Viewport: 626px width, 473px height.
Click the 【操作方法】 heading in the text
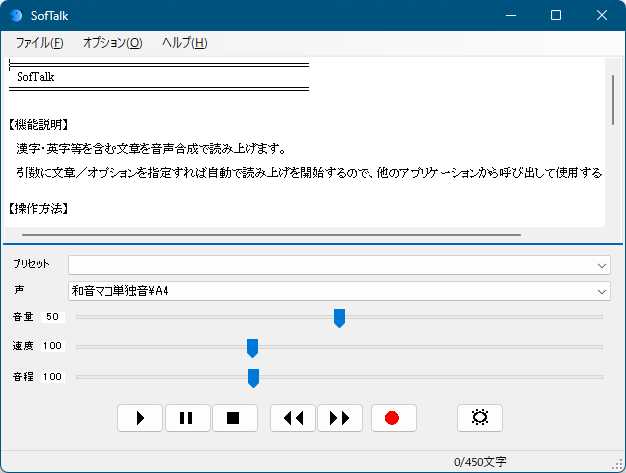[38, 208]
